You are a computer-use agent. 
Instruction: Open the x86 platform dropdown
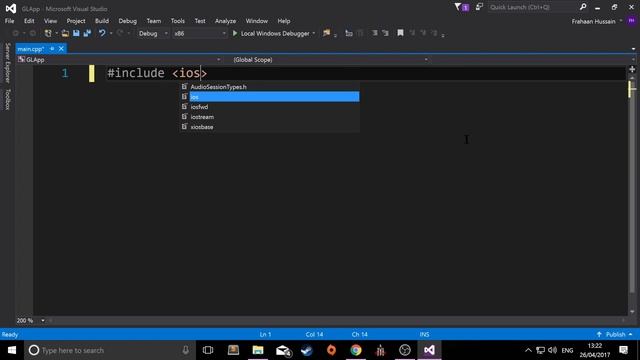(x=200, y=33)
